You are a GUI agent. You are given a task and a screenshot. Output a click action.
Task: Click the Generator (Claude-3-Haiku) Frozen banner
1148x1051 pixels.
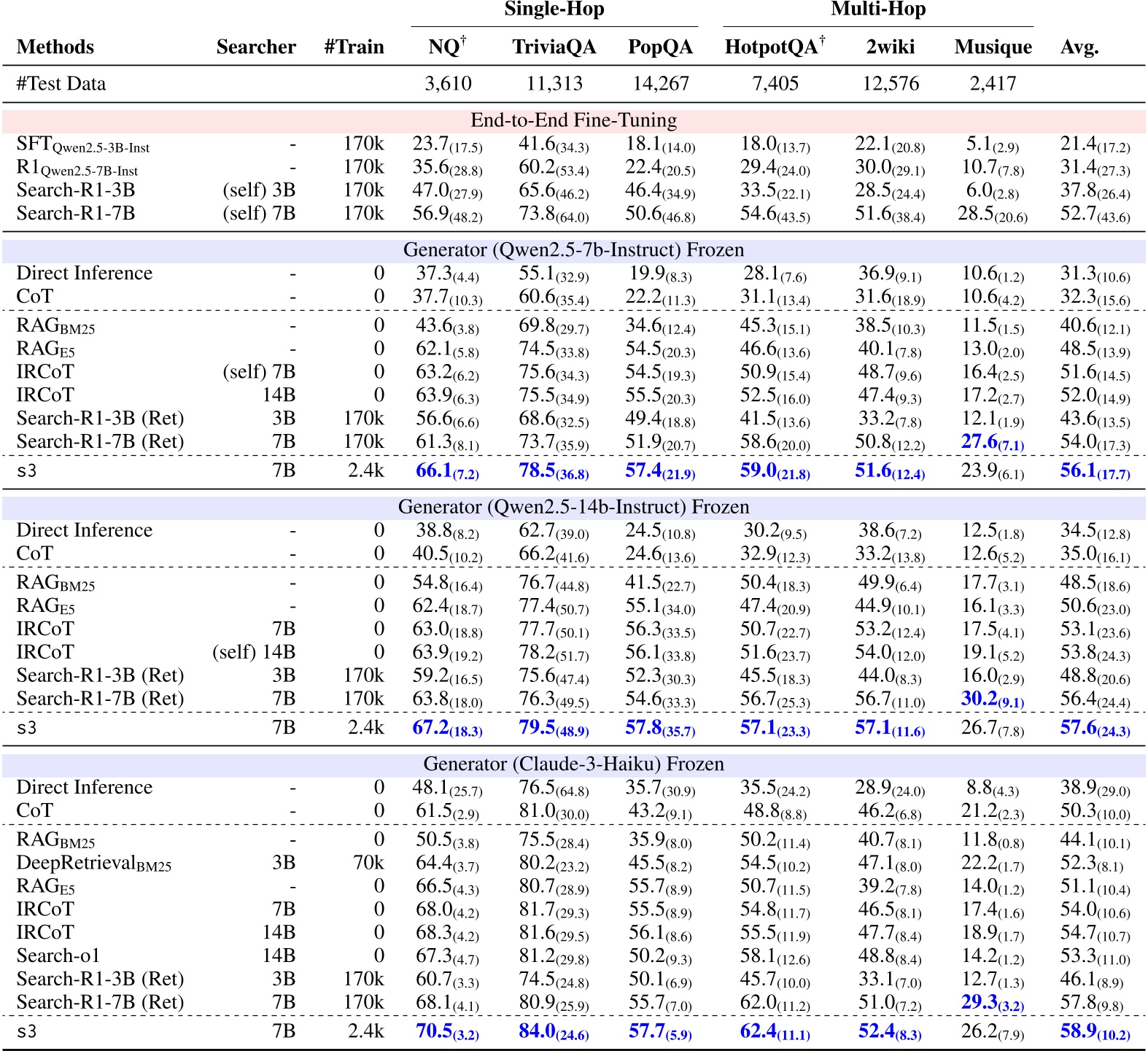click(x=573, y=764)
